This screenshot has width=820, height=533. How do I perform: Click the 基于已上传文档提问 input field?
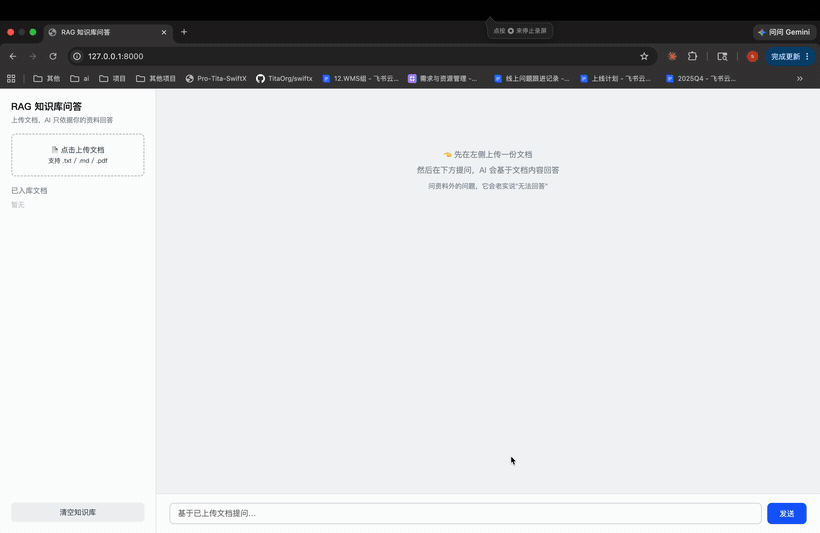[x=465, y=513]
